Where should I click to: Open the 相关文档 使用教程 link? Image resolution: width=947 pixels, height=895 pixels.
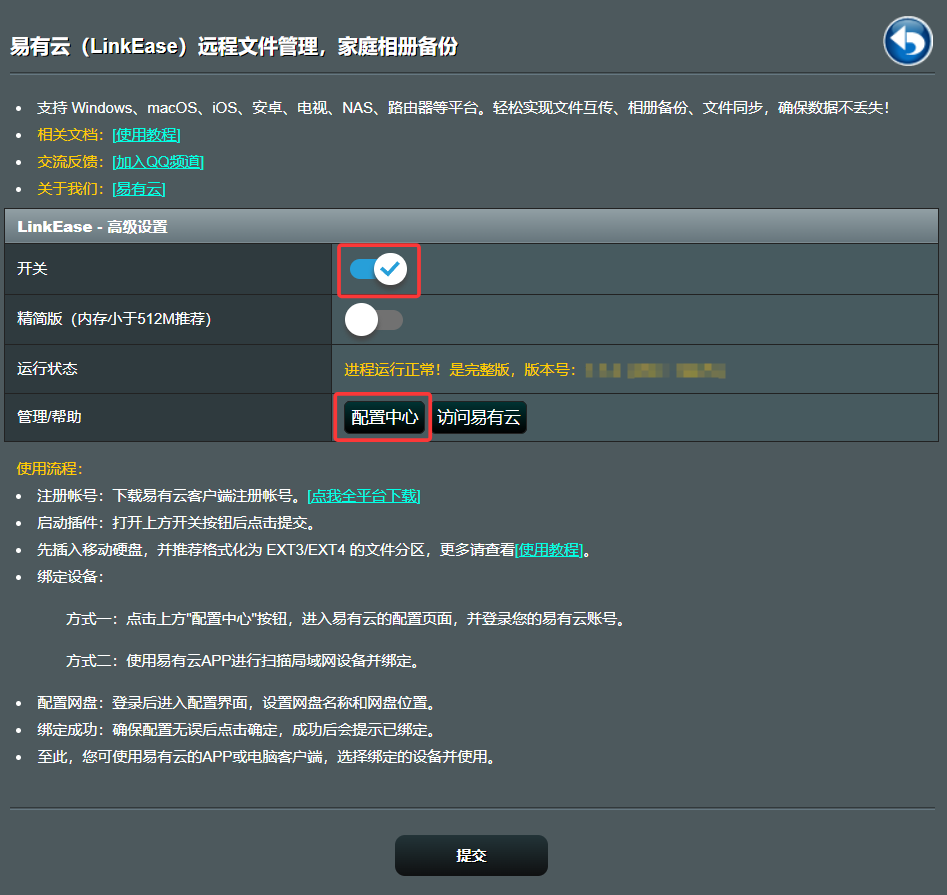pyautogui.click(x=146, y=135)
